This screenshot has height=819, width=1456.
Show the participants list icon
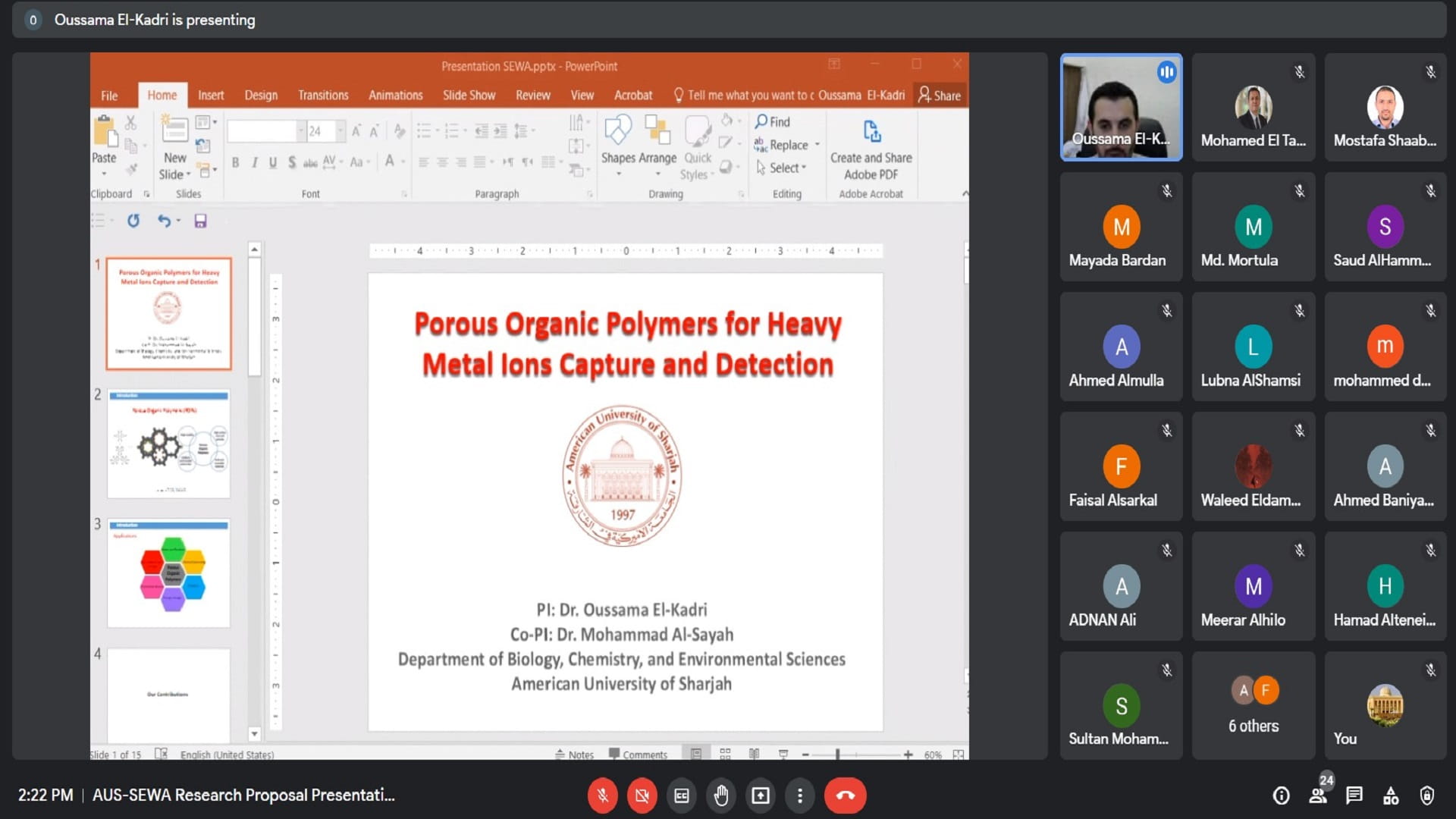click(1318, 795)
